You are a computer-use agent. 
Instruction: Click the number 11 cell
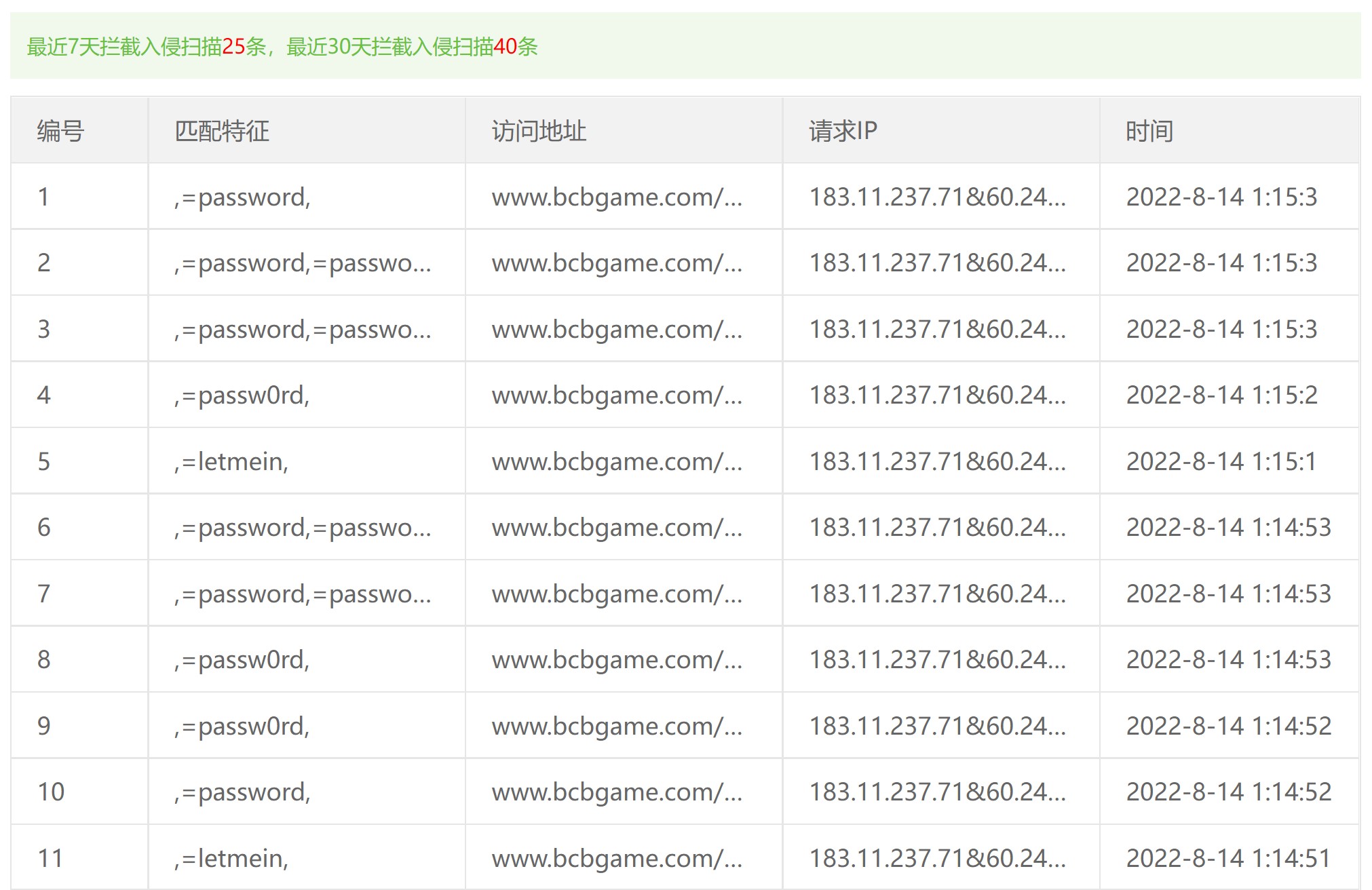[50, 859]
